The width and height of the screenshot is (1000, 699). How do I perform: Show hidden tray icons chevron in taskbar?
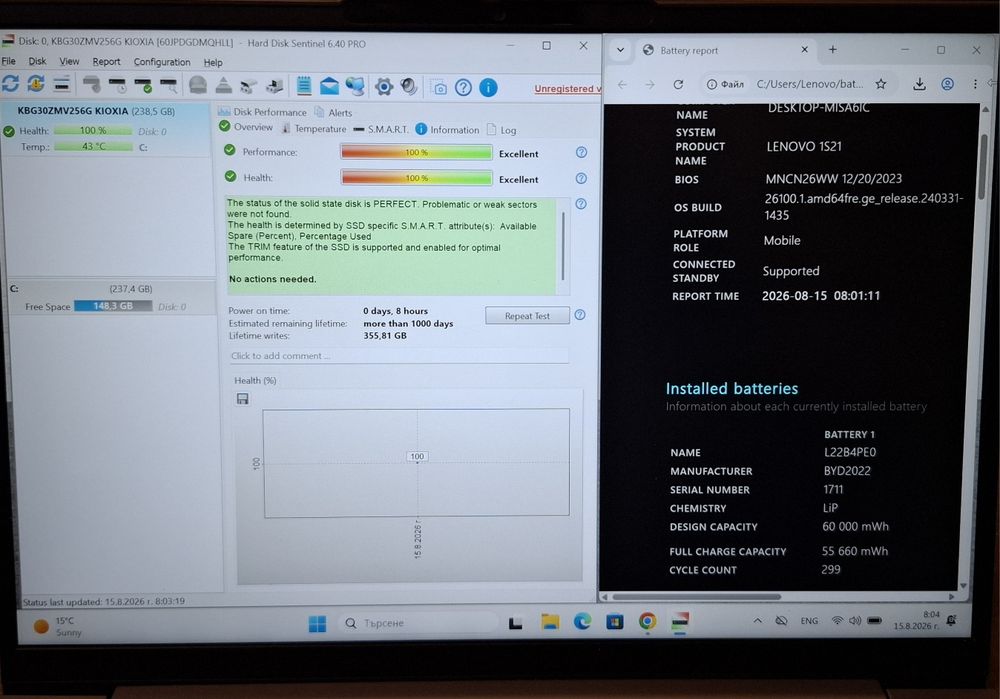tap(757, 620)
